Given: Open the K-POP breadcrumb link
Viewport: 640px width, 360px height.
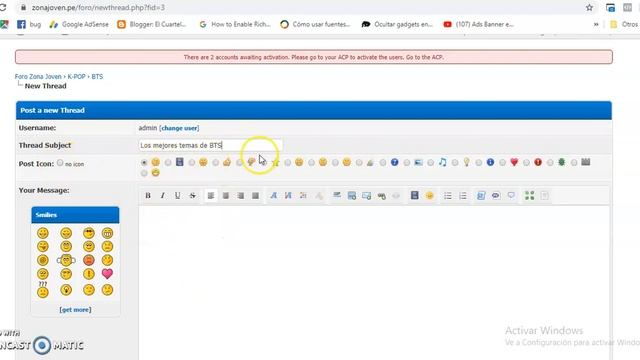Looking at the screenshot, I should 76,77.
